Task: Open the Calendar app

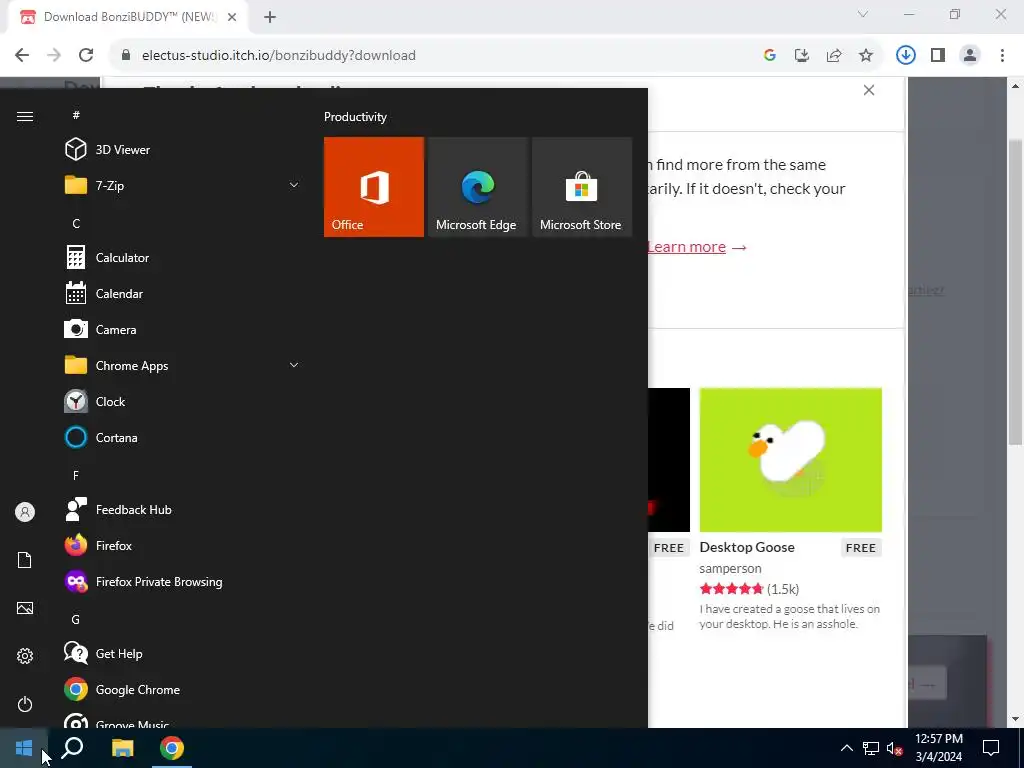Action: point(183,293)
